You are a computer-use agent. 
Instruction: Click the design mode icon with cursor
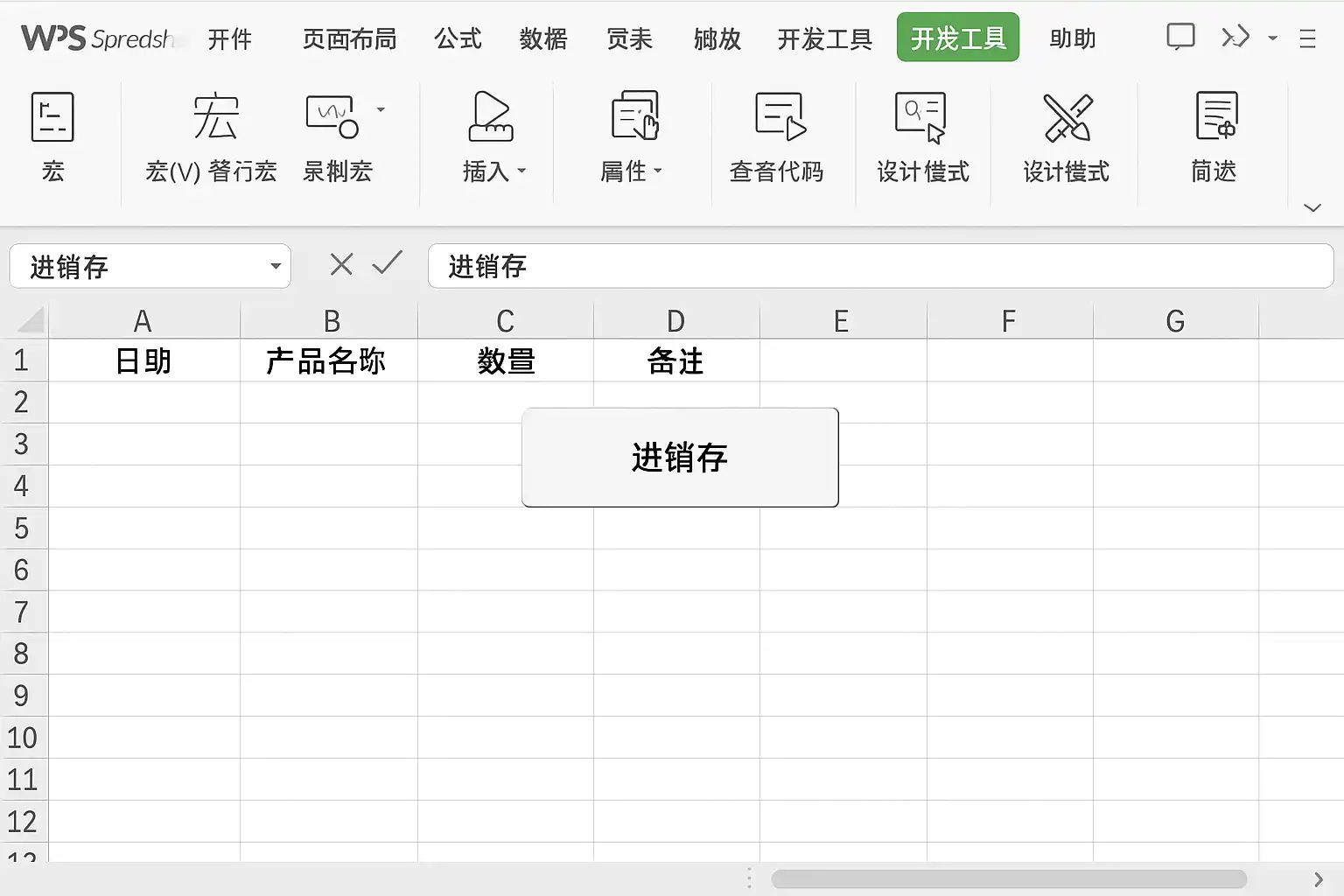point(920,117)
